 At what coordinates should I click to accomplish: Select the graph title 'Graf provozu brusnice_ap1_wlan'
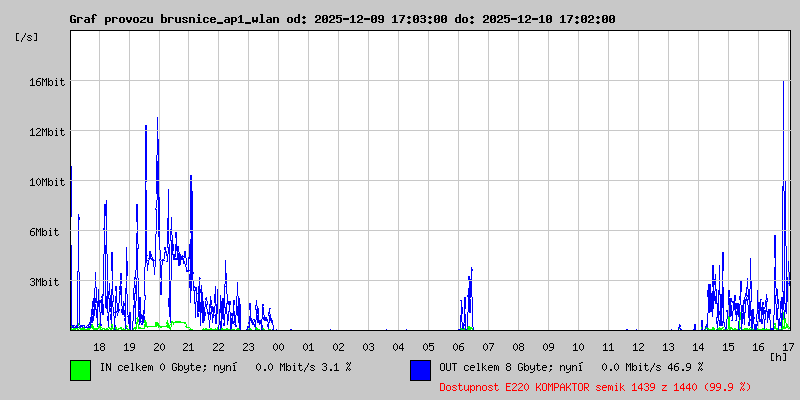point(174,19)
